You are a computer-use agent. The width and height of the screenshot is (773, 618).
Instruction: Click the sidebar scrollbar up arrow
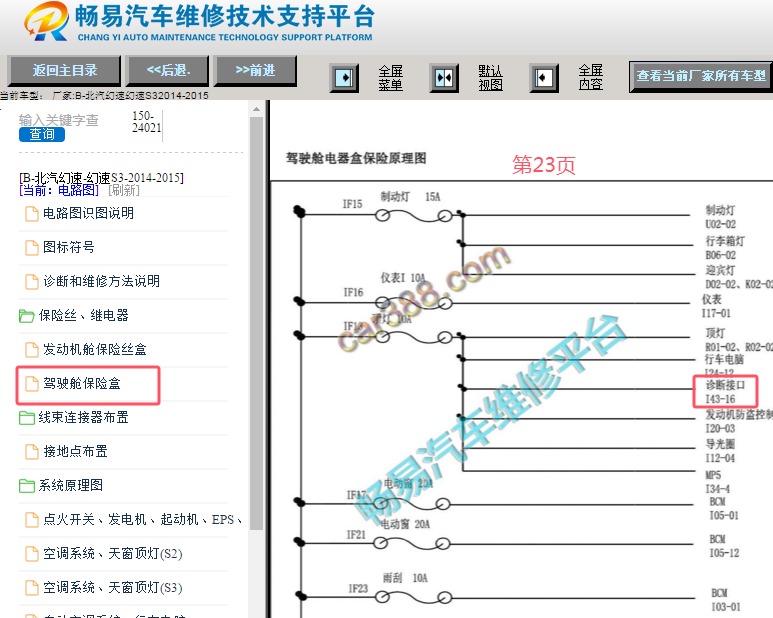[256, 109]
